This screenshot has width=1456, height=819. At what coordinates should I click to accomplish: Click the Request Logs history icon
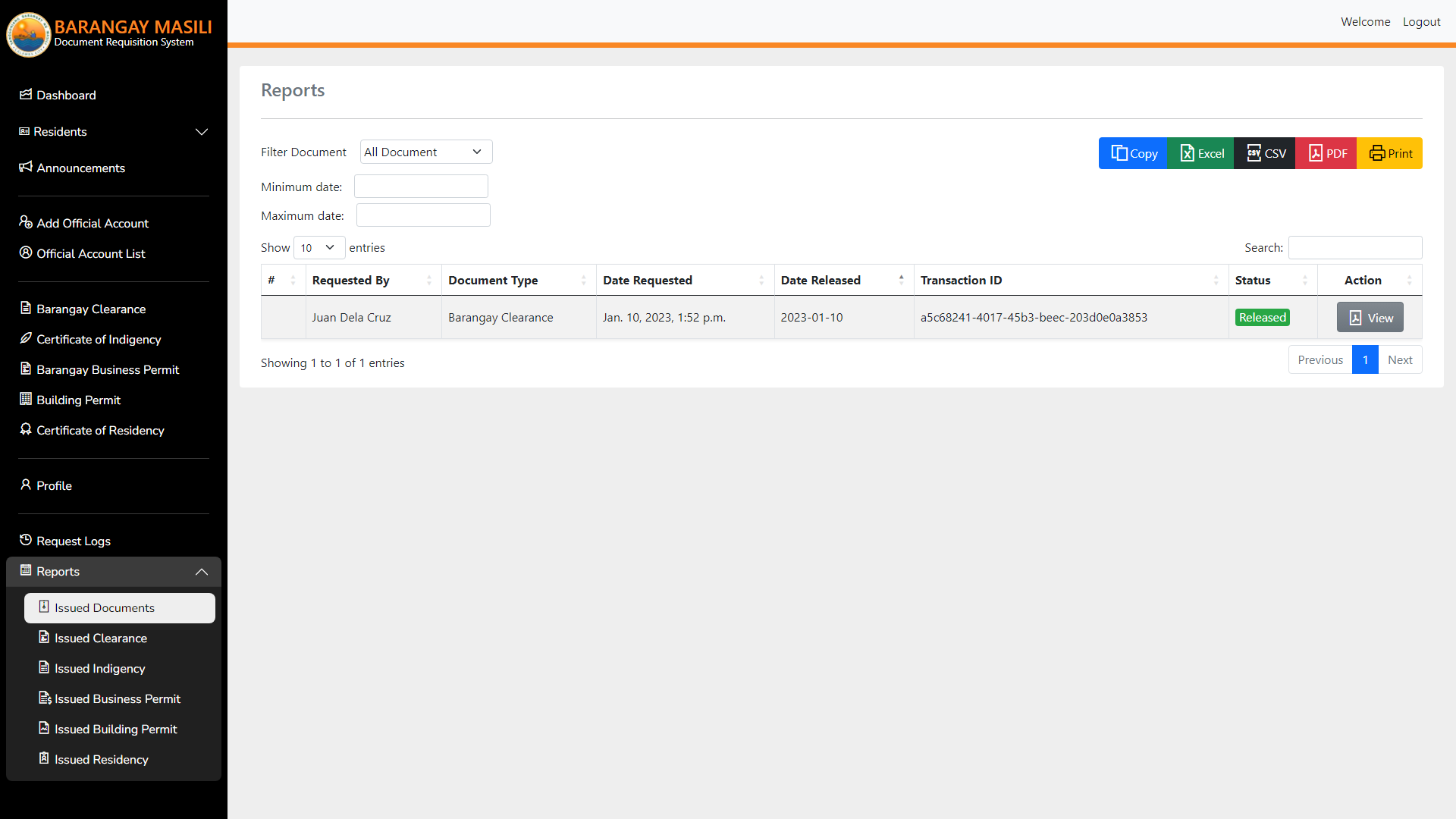(26, 540)
